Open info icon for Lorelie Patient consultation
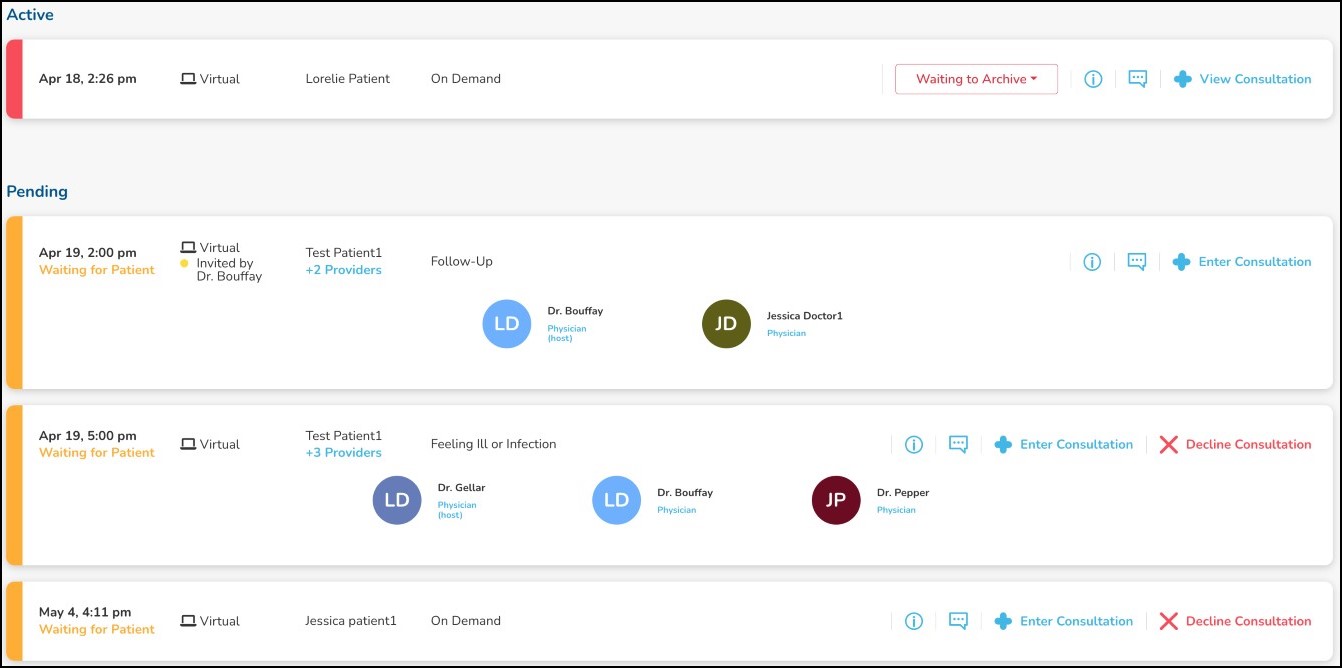The width and height of the screenshot is (1342, 668). 1093,79
